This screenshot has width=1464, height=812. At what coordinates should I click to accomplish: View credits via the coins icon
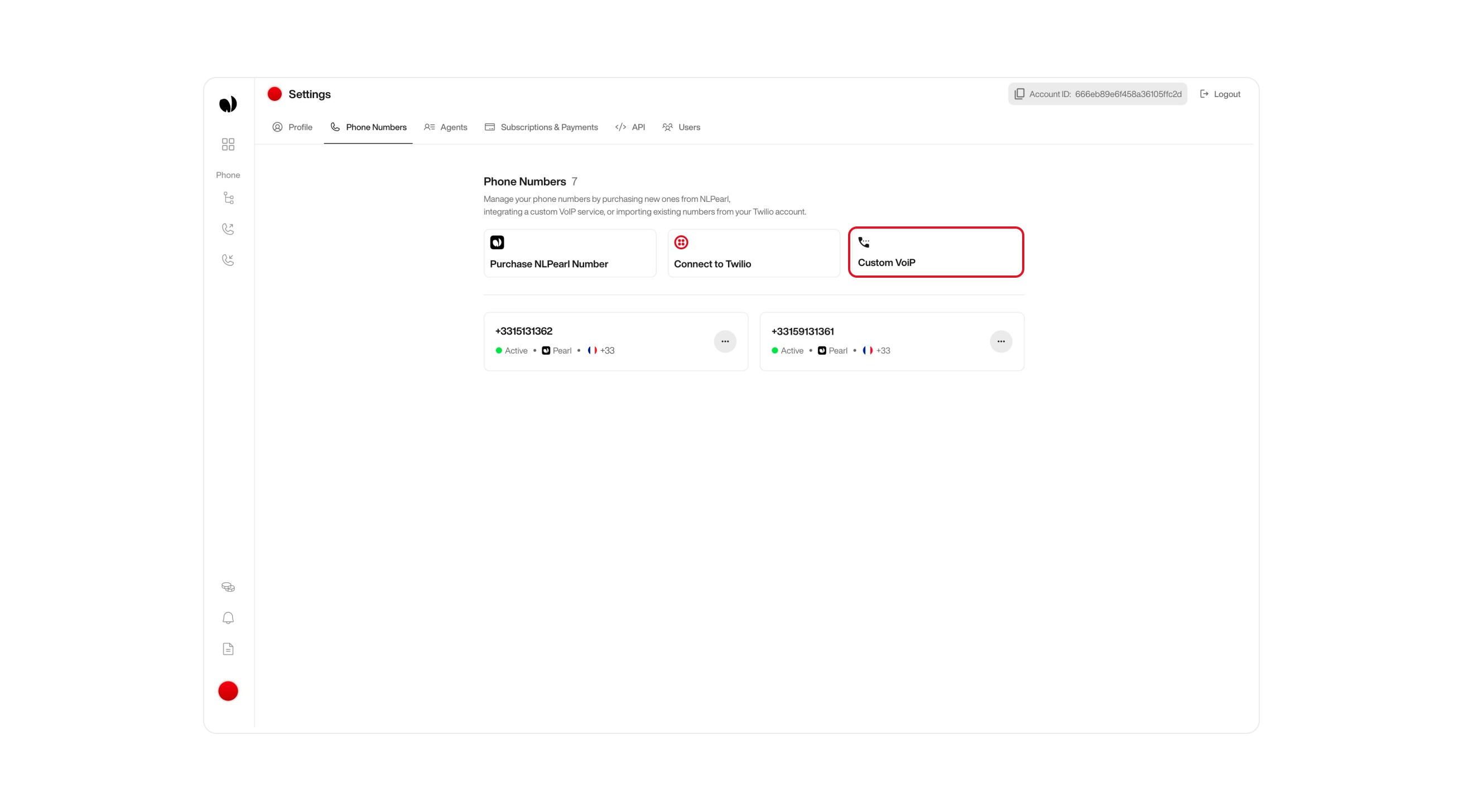[228, 586]
